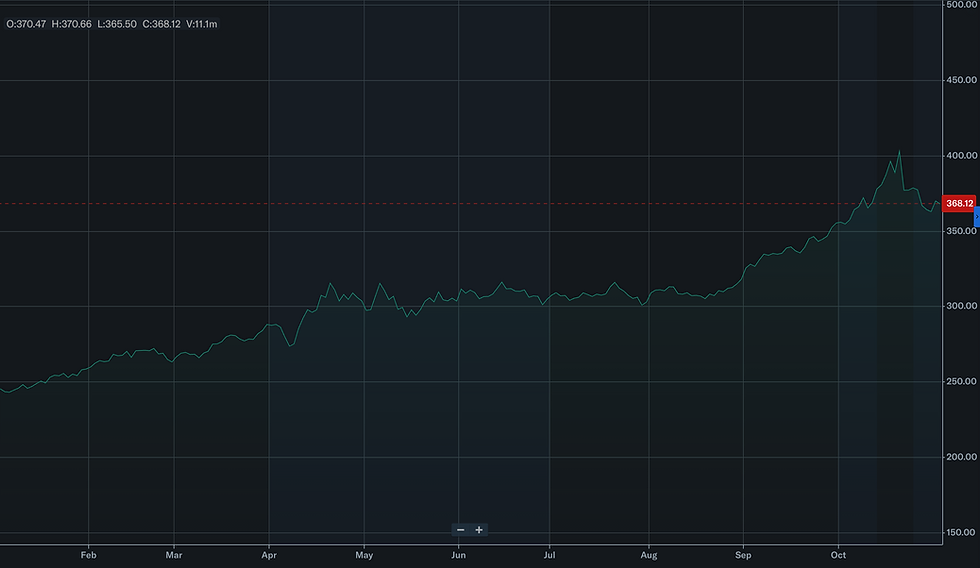Click the Aug label on time axis

(649, 555)
